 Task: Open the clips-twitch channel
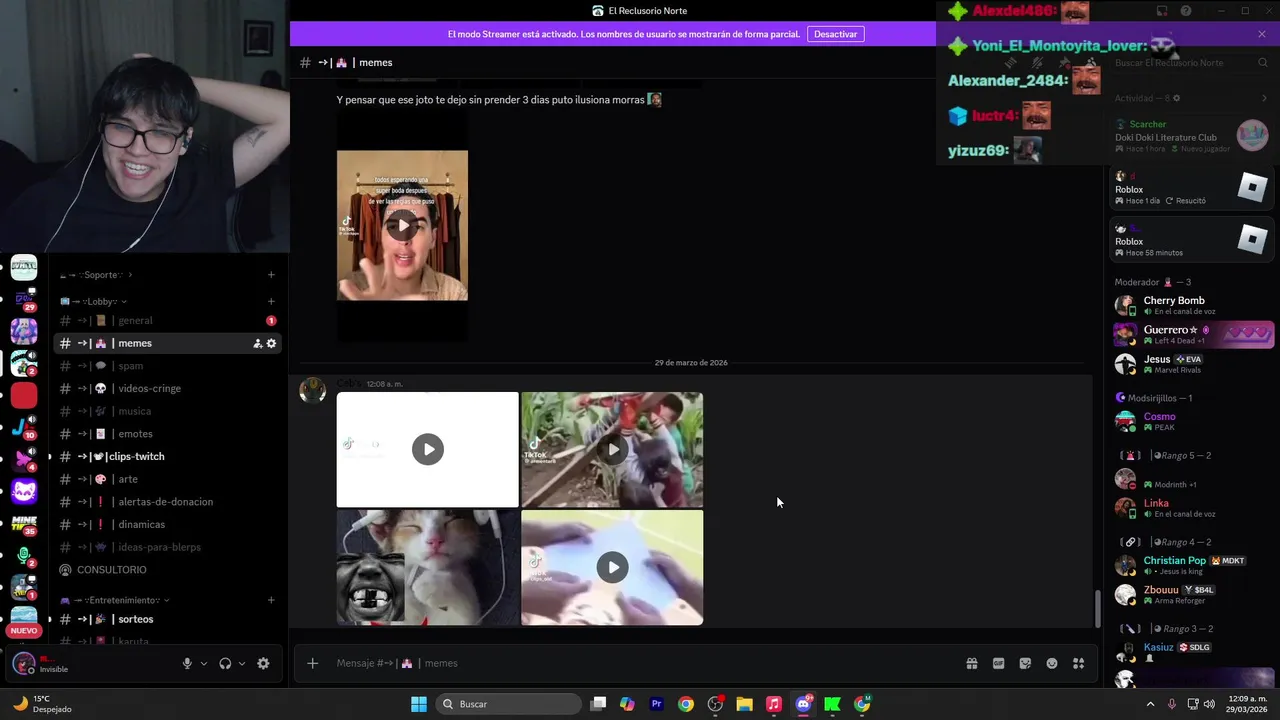tap(168, 456)
